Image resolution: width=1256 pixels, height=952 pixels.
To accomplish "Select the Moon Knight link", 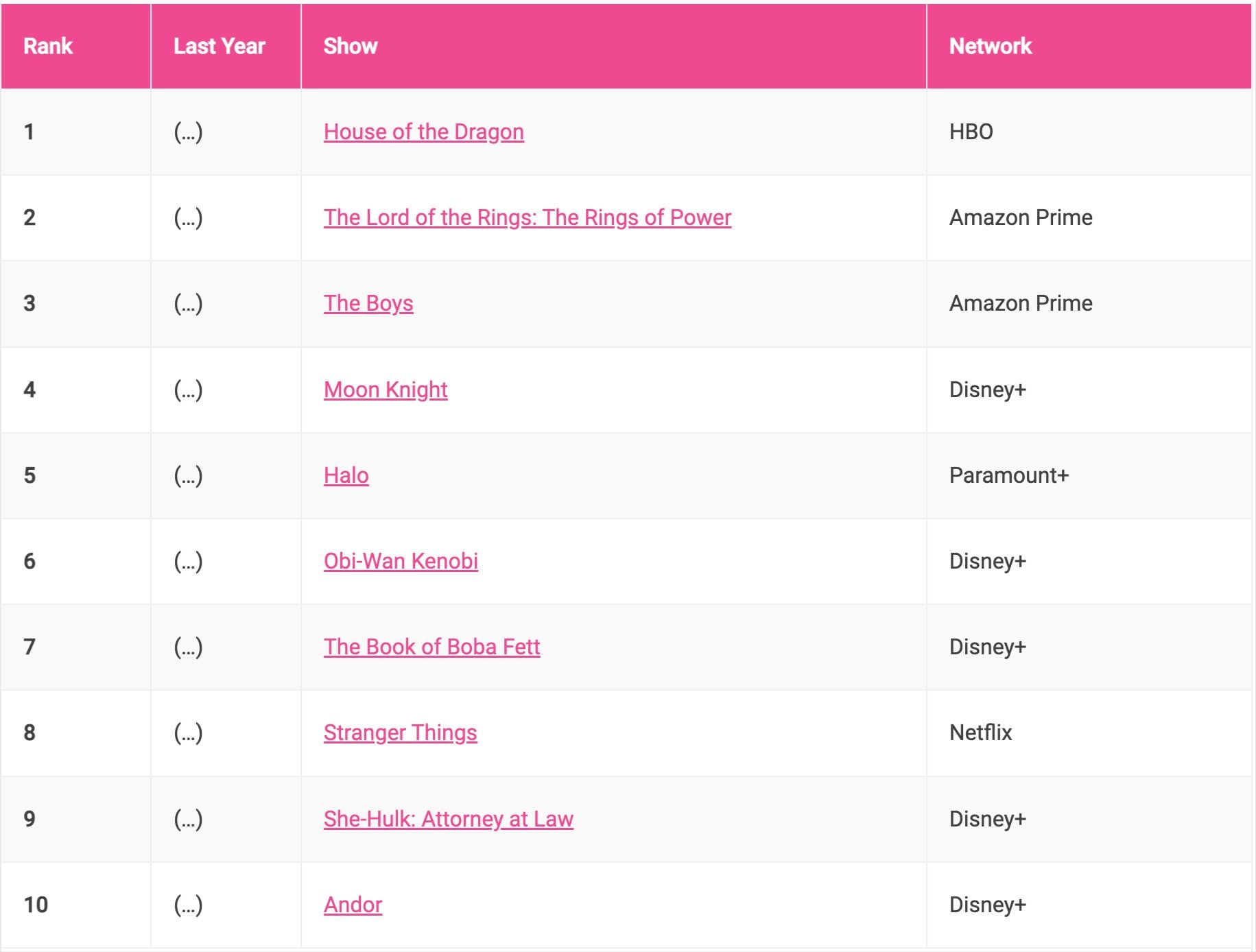I will point(385,390).
